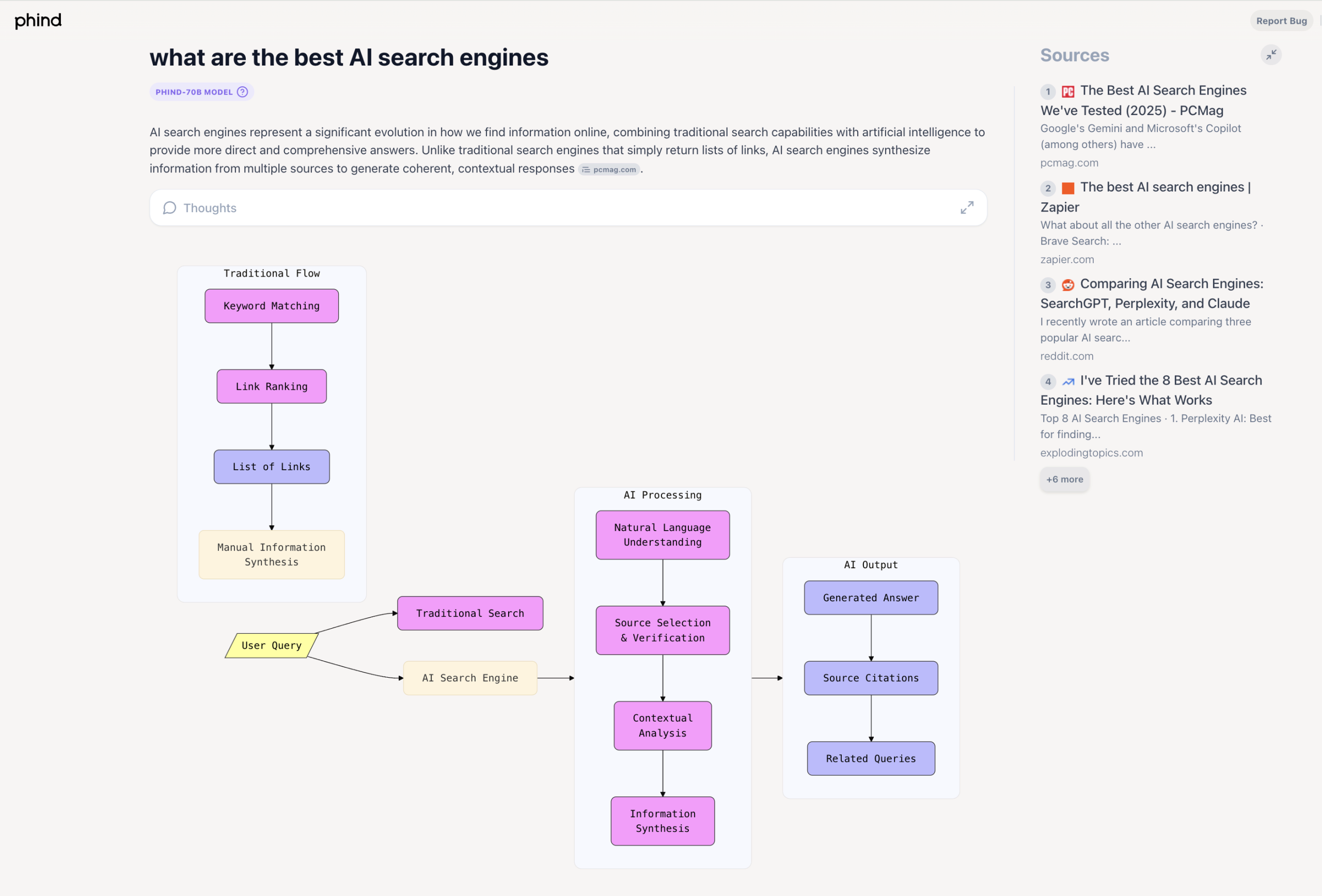Click the PCMag favicon on source 1
Screen dimensions: 1322x896
1068,91
